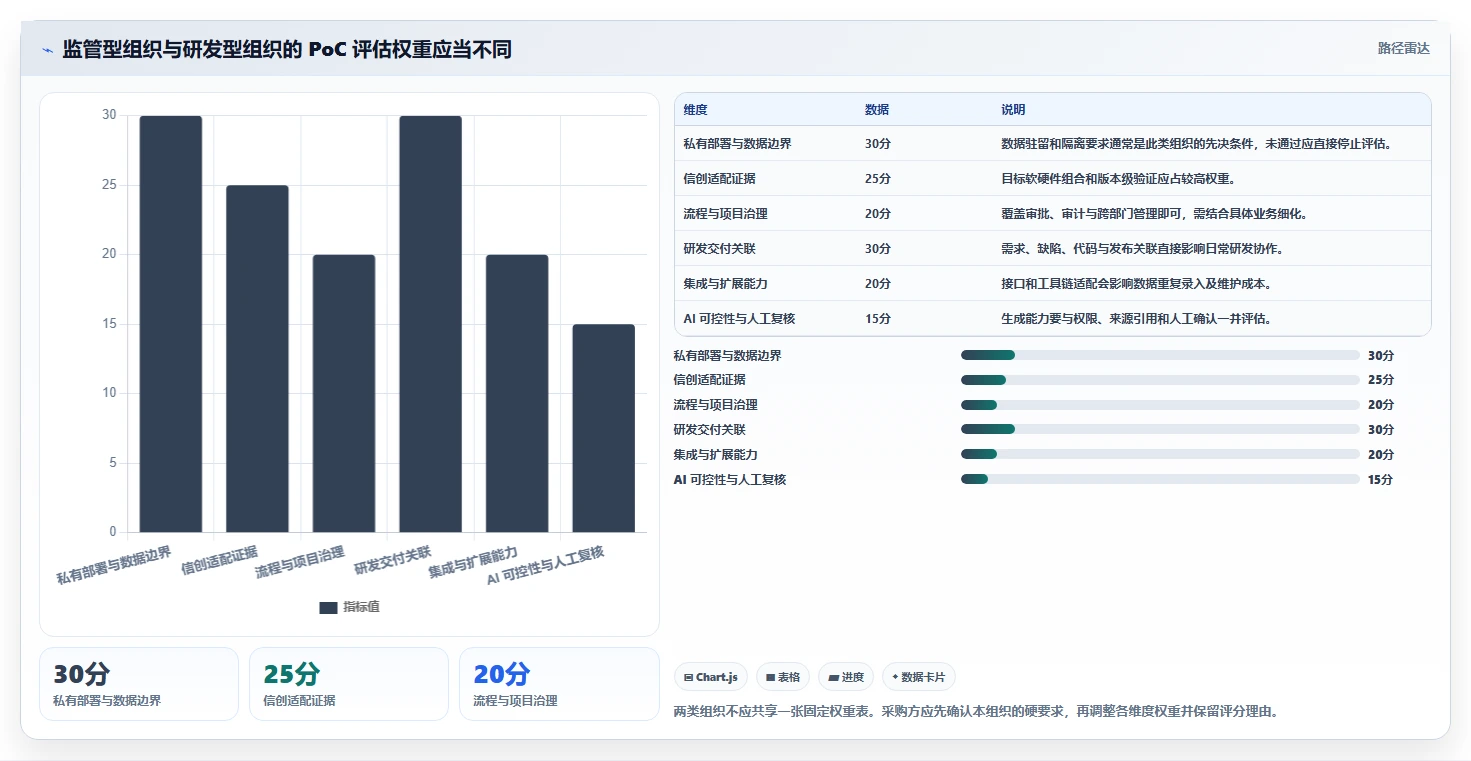Click the 集成与扩展能力 bar in chart
The height and width of the screenshot is (761, 1471).
pos(517,393)
